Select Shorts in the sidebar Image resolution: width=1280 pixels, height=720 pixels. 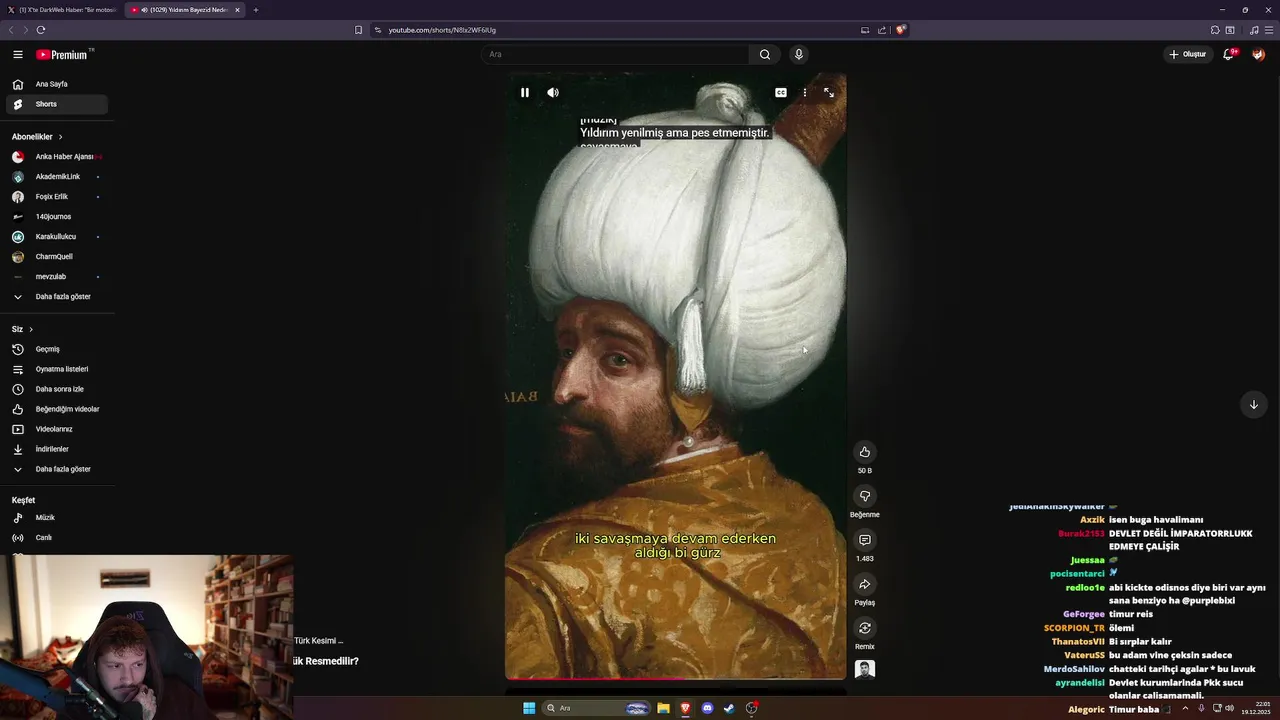(x=57, y=104)
